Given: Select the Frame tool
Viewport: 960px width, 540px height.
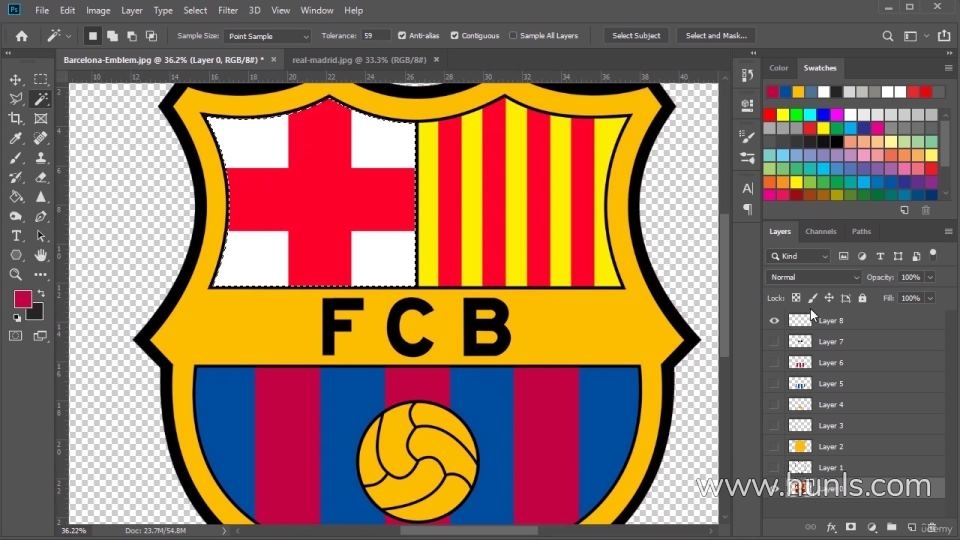Looking at the screenshot, I should click(40, 118).
